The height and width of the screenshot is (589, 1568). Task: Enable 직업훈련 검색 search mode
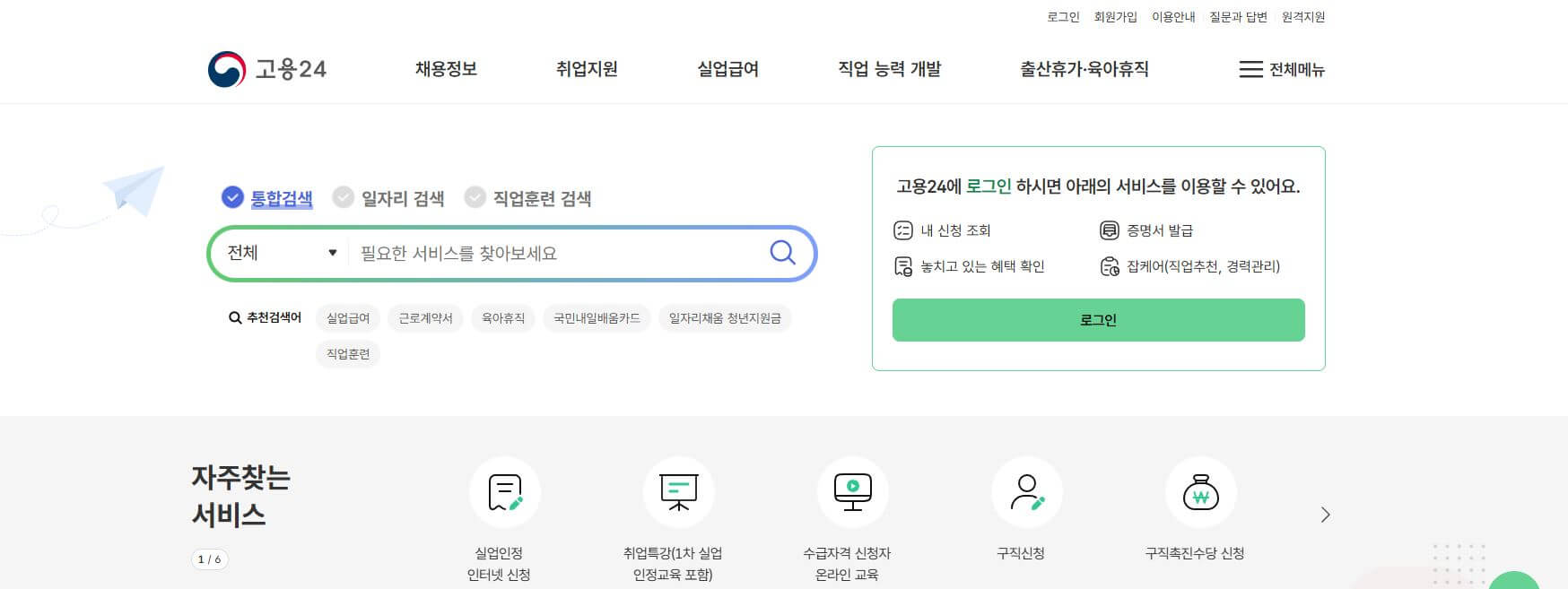point(474,197)
